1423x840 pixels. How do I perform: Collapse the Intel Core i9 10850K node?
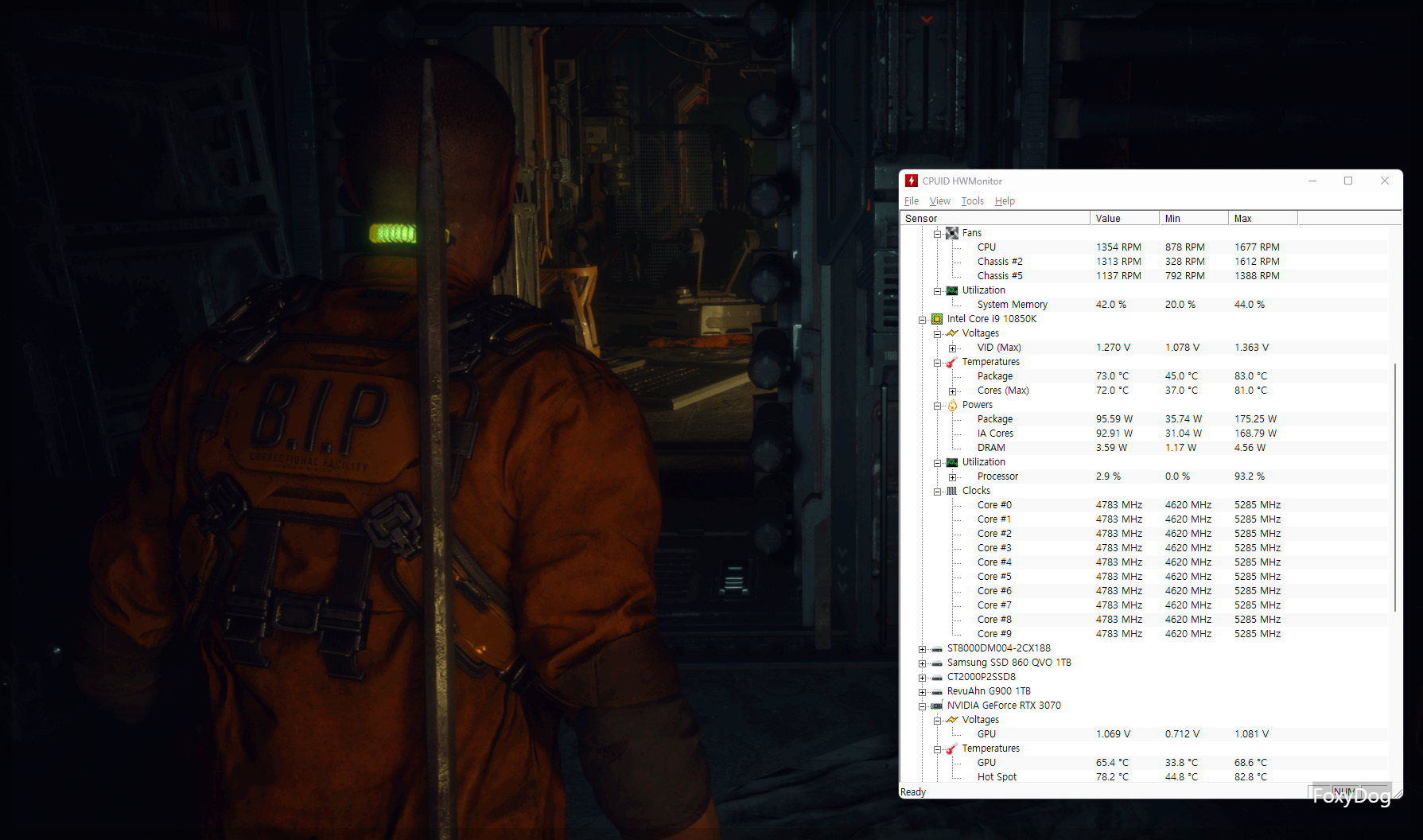923,320
